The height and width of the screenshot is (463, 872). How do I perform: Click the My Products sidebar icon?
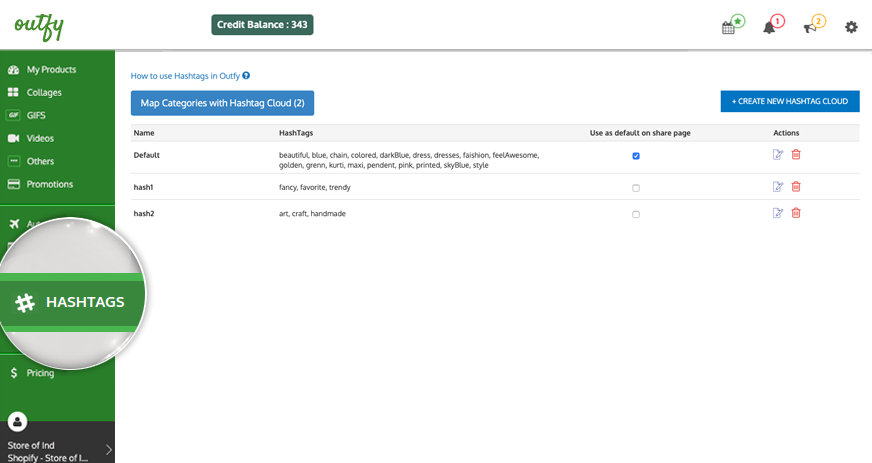pos(13,69)
